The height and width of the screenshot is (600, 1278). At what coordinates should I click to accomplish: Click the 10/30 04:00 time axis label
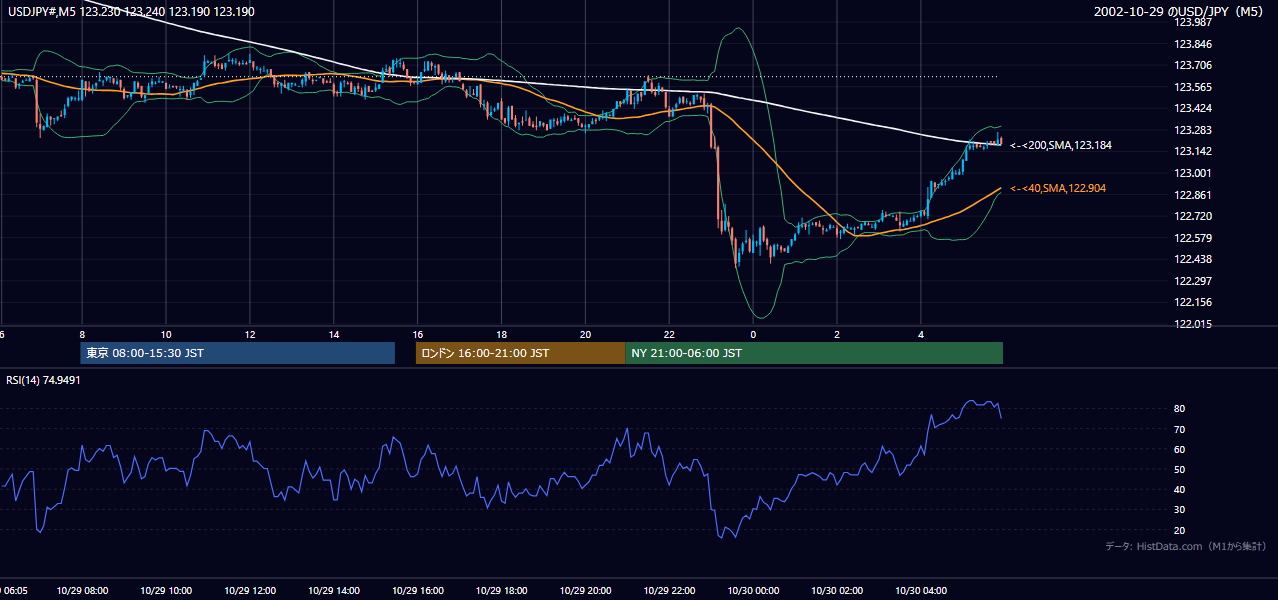(922, 591)
